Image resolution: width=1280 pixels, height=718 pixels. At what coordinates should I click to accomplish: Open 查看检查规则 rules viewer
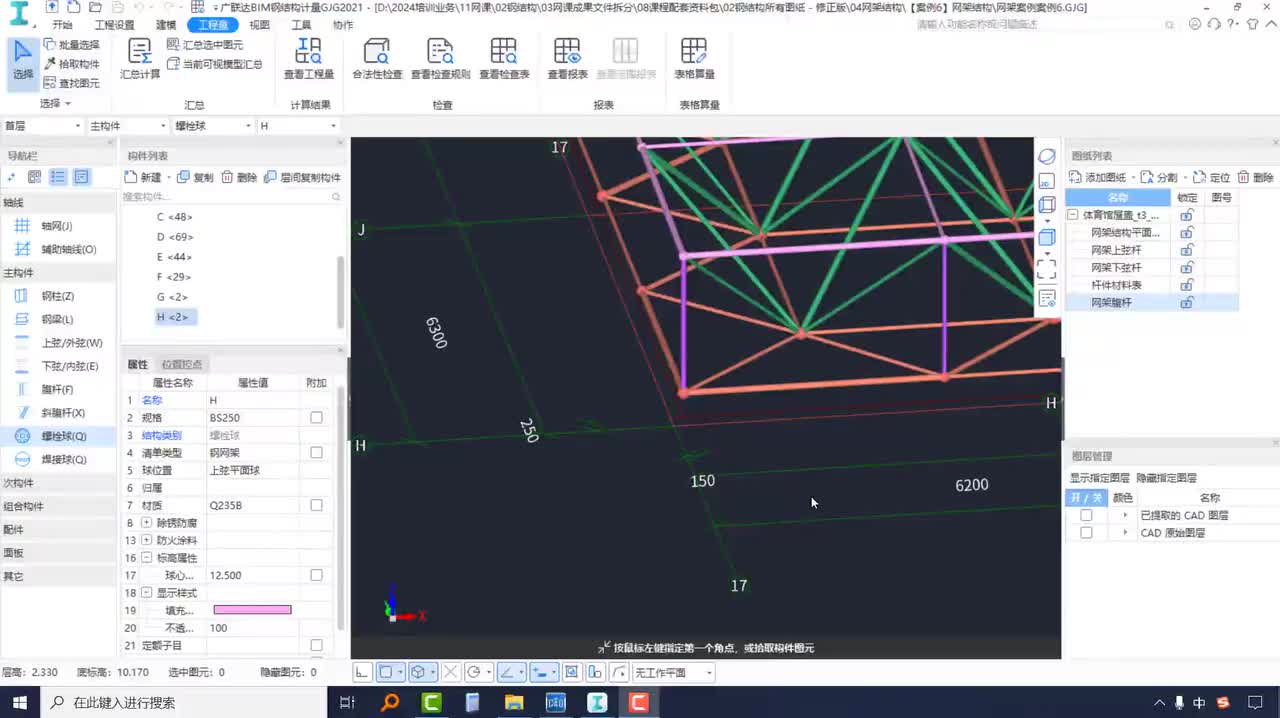coord(440,59)
